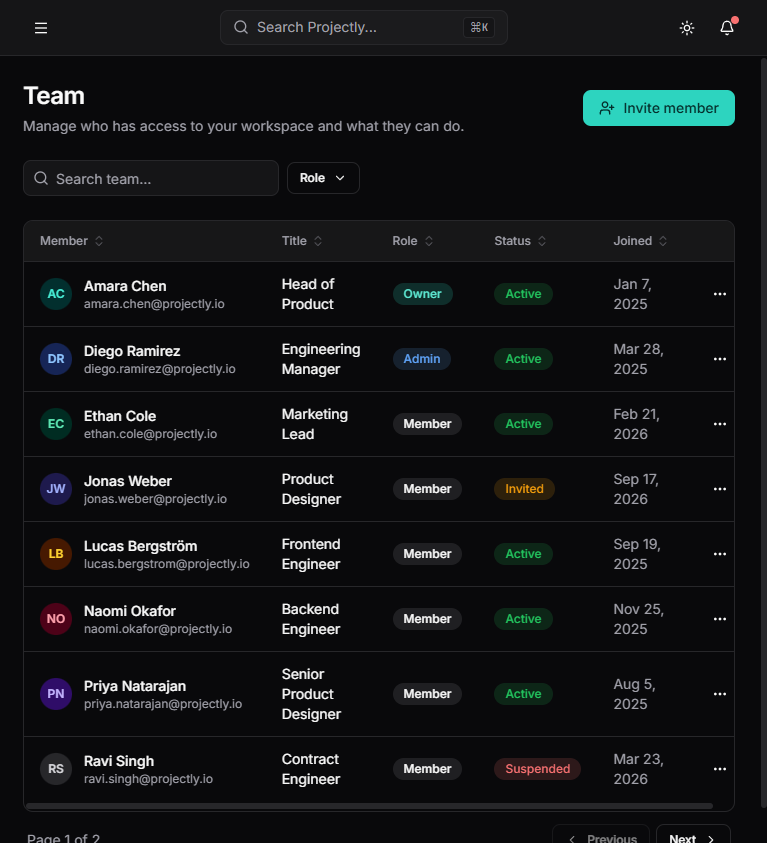Click the AC avatar of Amara Chen
Screen dimensions: 767x843
tap(56, 294)
